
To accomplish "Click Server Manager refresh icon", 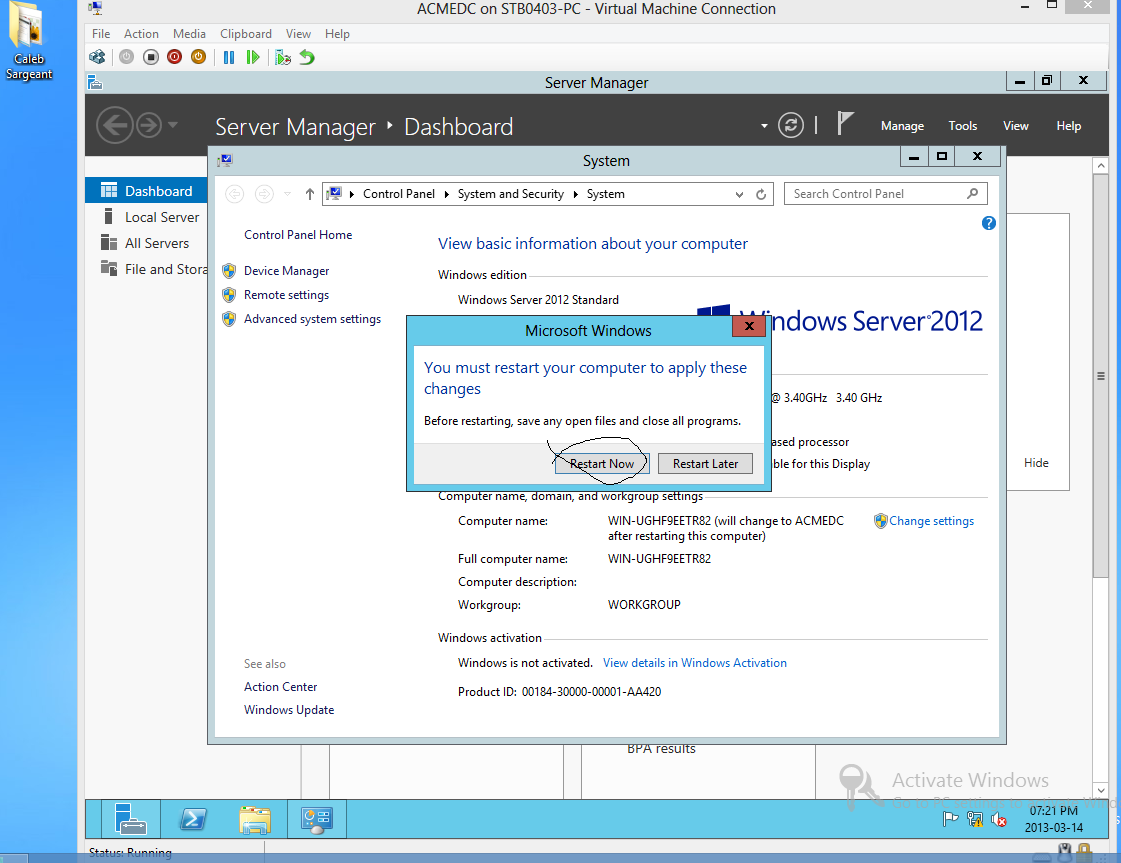I will point(791,126).
